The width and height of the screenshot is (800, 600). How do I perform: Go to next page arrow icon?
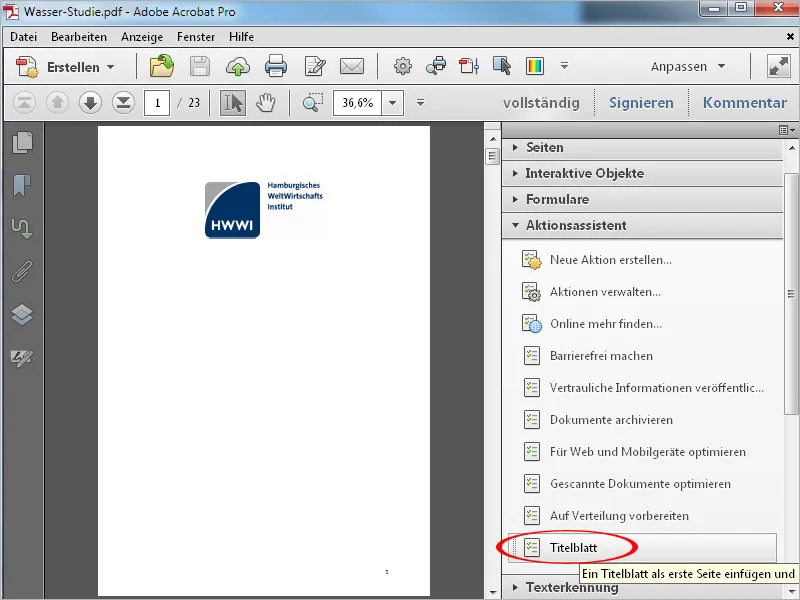90,103
